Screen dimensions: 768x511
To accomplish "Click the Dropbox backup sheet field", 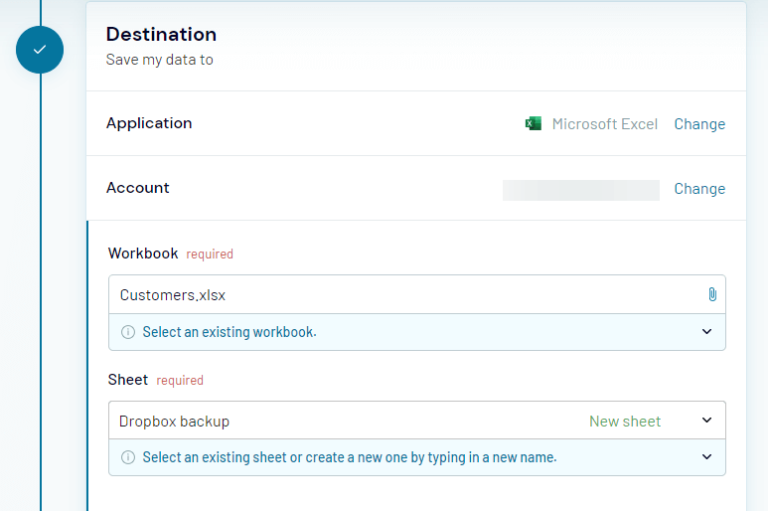I will [x=417, y=420].
